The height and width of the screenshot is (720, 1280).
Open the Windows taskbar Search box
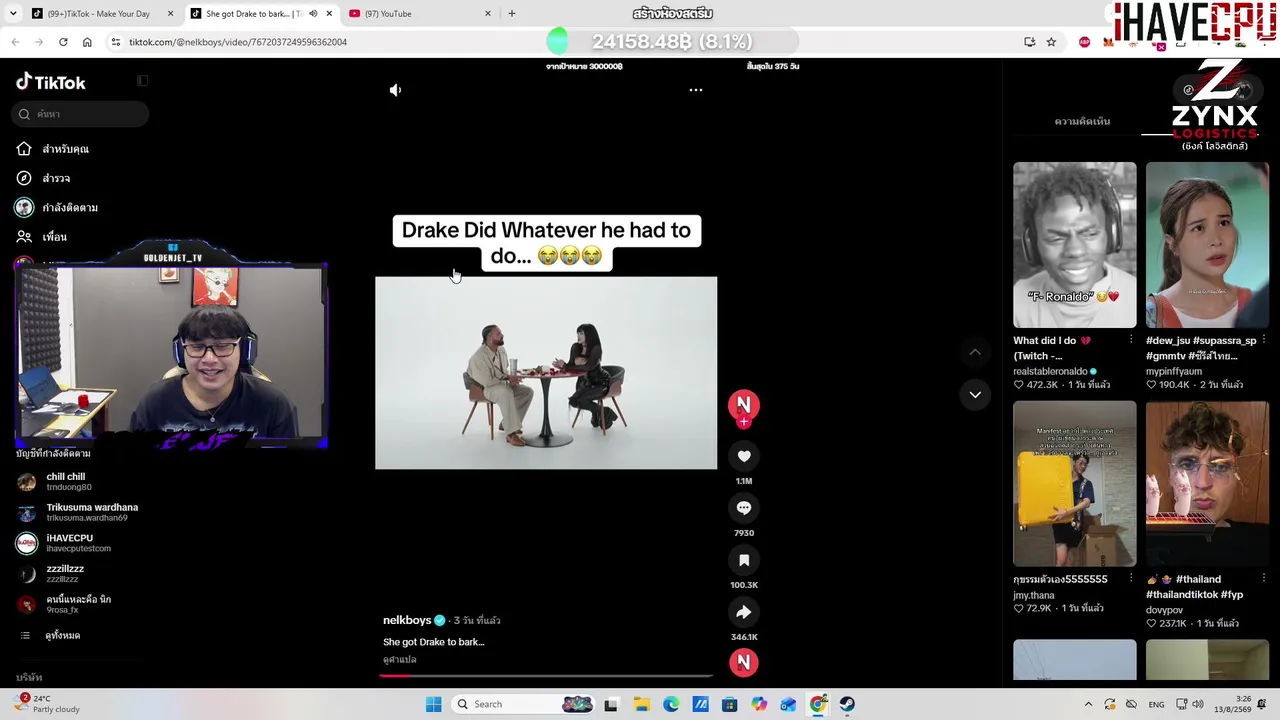[523, 704]
